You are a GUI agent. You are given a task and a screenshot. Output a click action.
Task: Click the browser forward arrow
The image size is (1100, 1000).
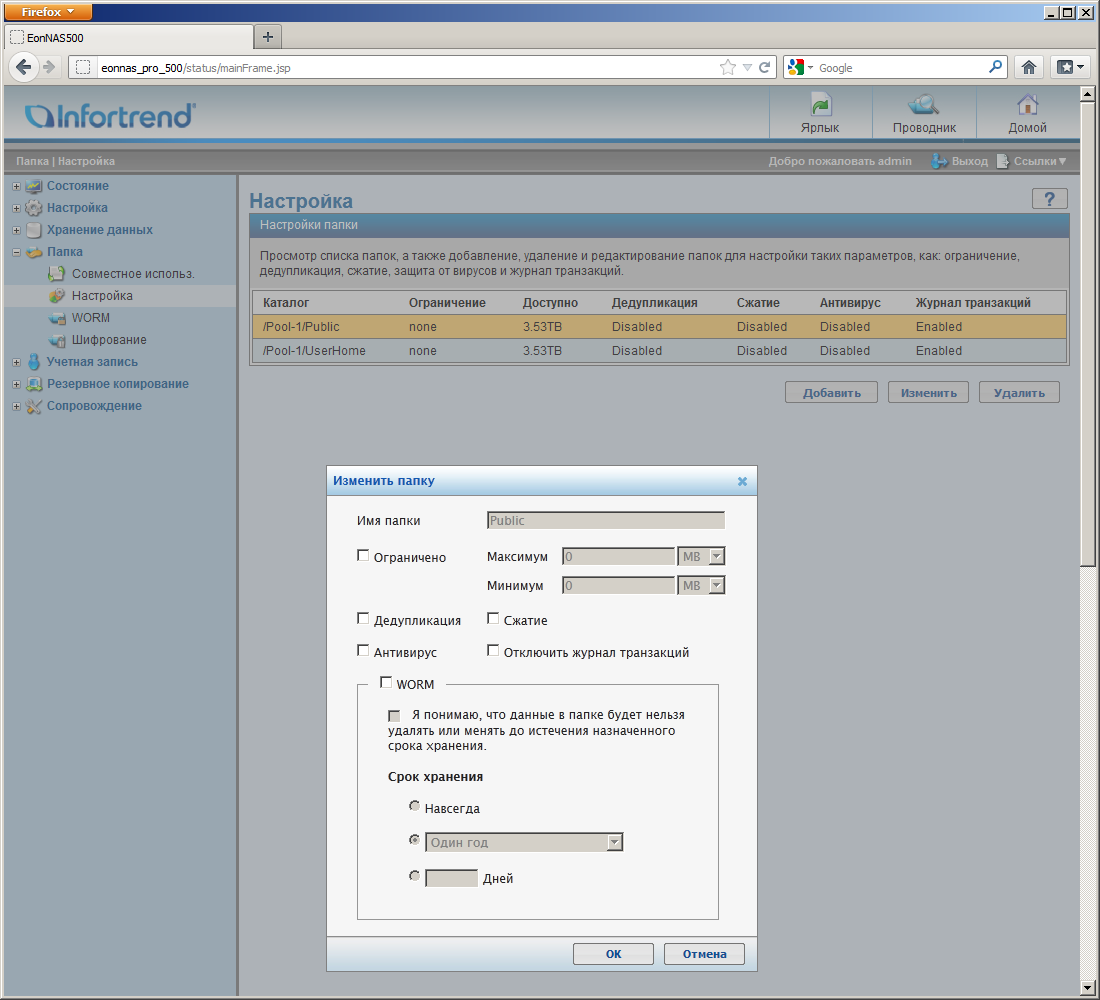click(x=48, y=67)
